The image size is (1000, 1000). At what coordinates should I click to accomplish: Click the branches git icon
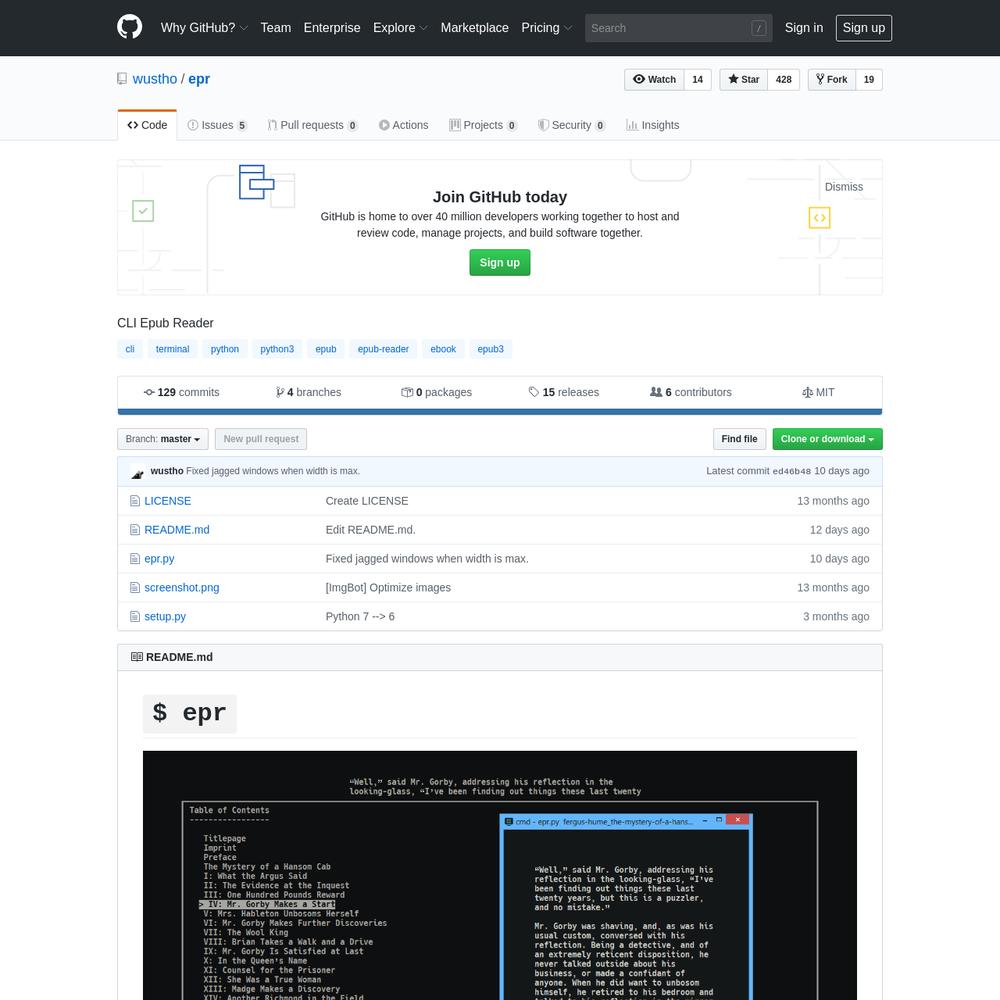279,392
